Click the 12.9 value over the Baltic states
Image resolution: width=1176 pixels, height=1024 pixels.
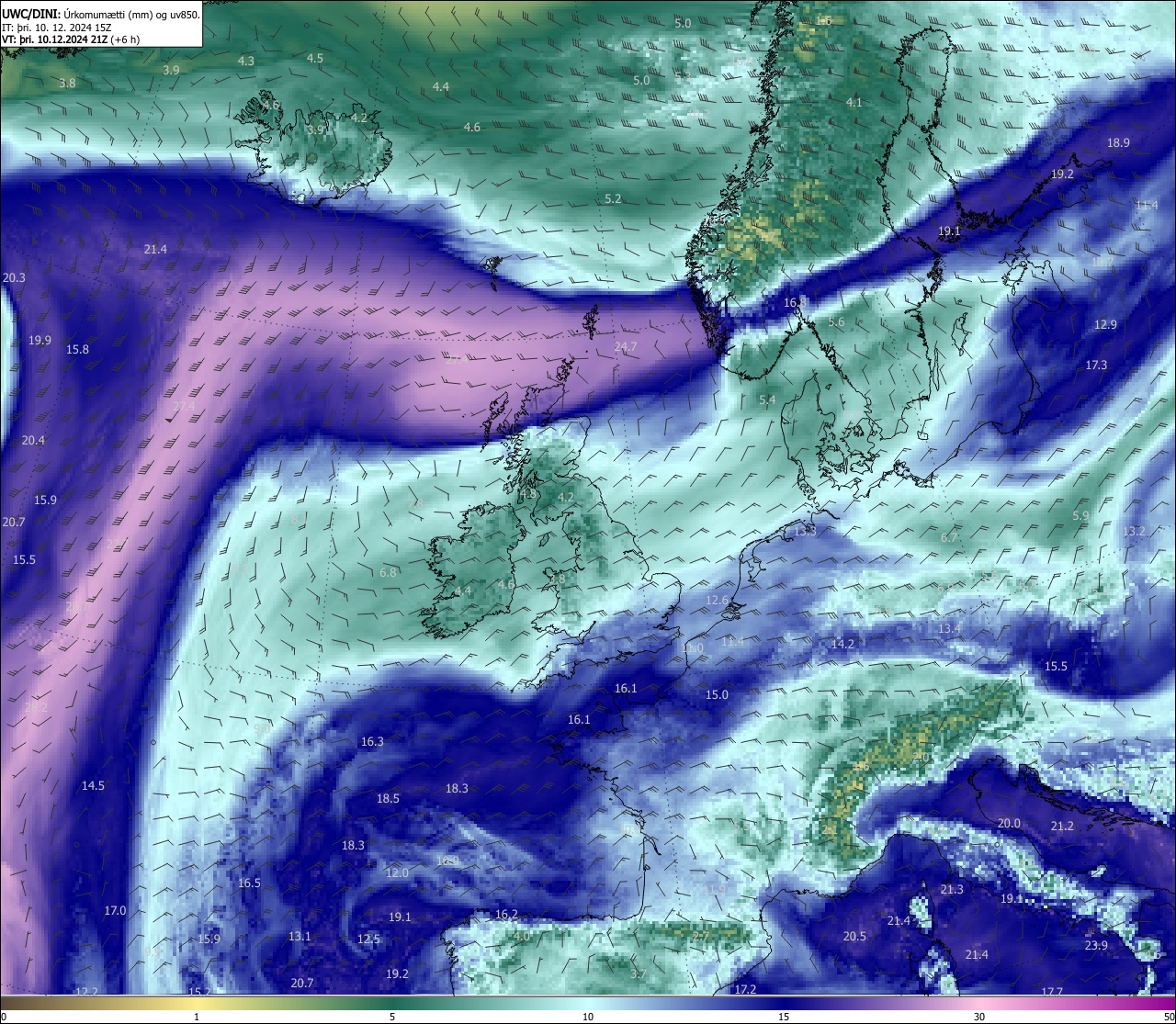(x=1105, y=325)
